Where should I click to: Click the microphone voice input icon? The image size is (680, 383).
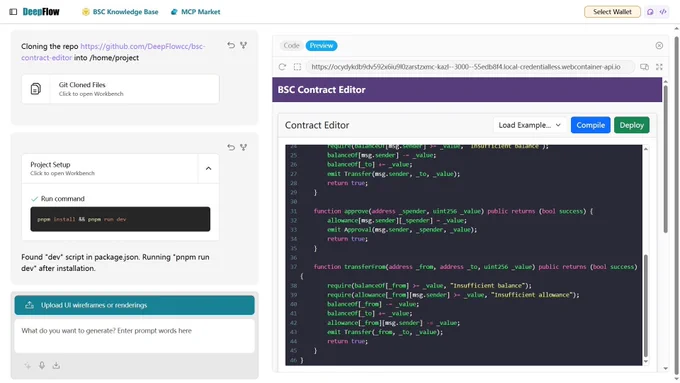(42, 366)
